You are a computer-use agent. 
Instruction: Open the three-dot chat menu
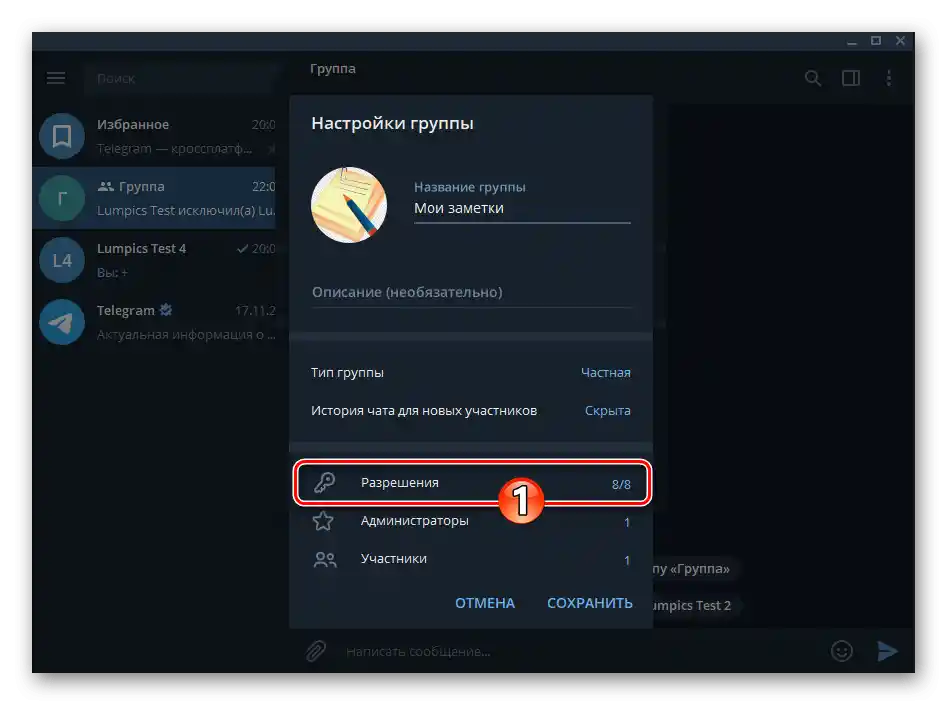[889, 77]
